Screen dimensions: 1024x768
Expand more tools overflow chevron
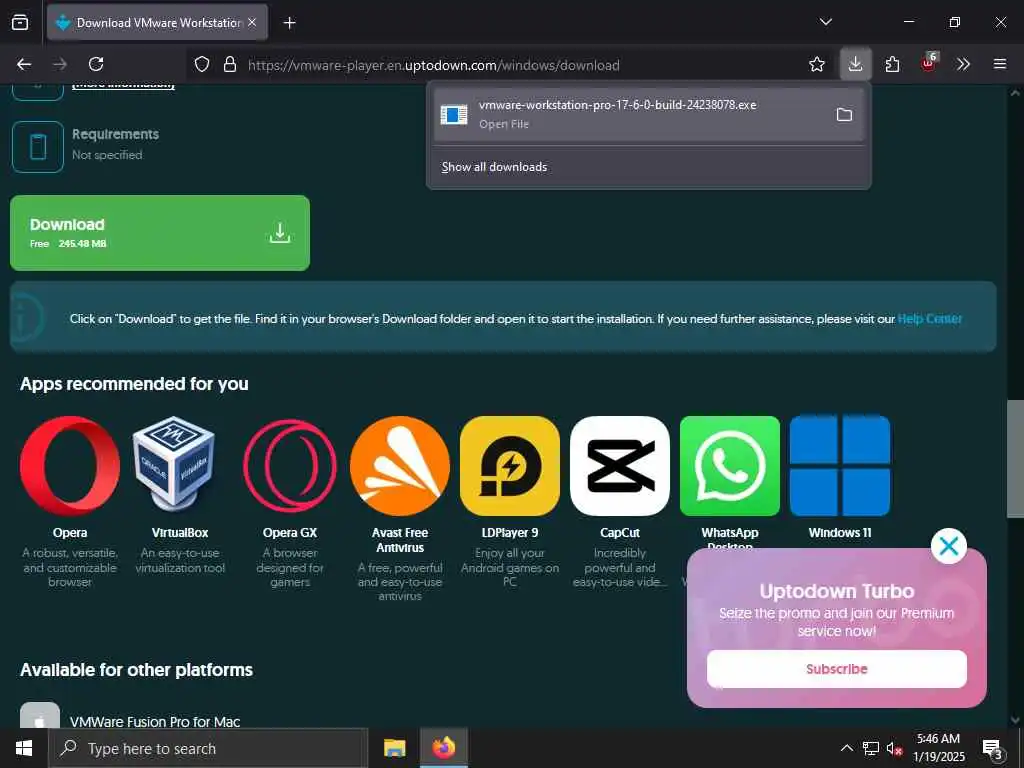(x=963, y=64)
